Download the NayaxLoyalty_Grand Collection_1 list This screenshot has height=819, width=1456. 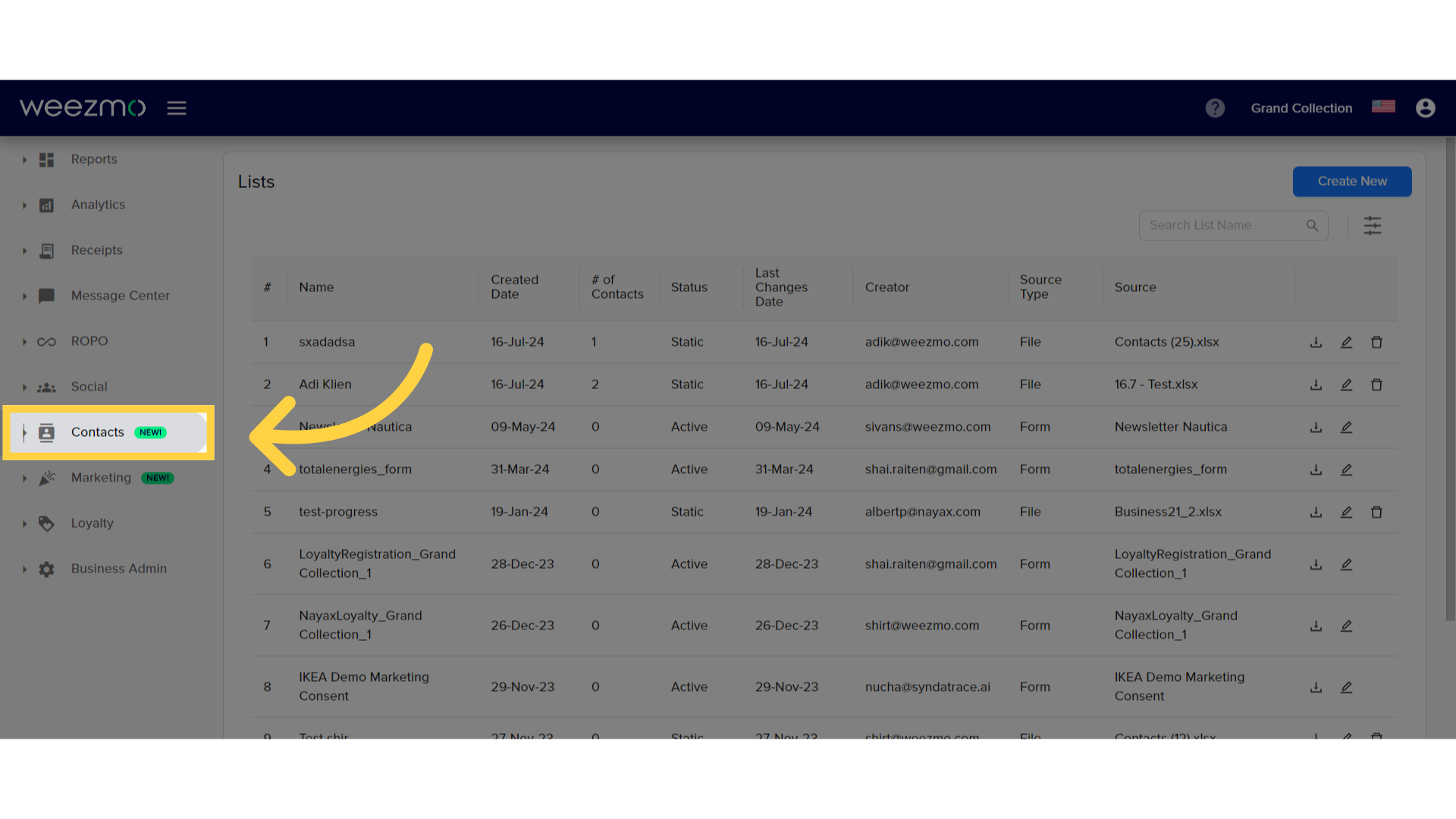click(x=1316, y=626)
